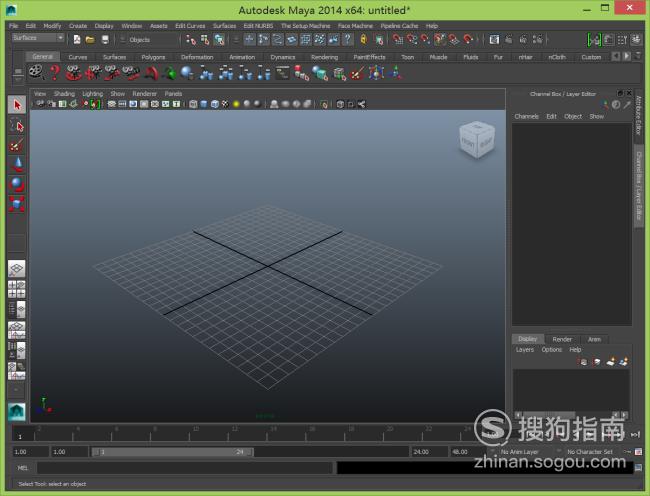Click the isolate select icon in viewport toolbar
This screenshot has height=496, width=650.
324,104
